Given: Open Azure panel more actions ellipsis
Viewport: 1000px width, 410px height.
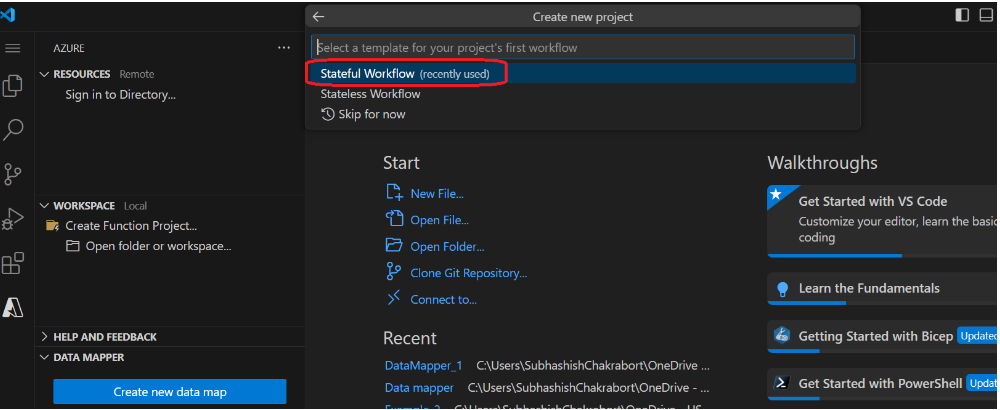Looking at the screenshot, I should [284, 48].
